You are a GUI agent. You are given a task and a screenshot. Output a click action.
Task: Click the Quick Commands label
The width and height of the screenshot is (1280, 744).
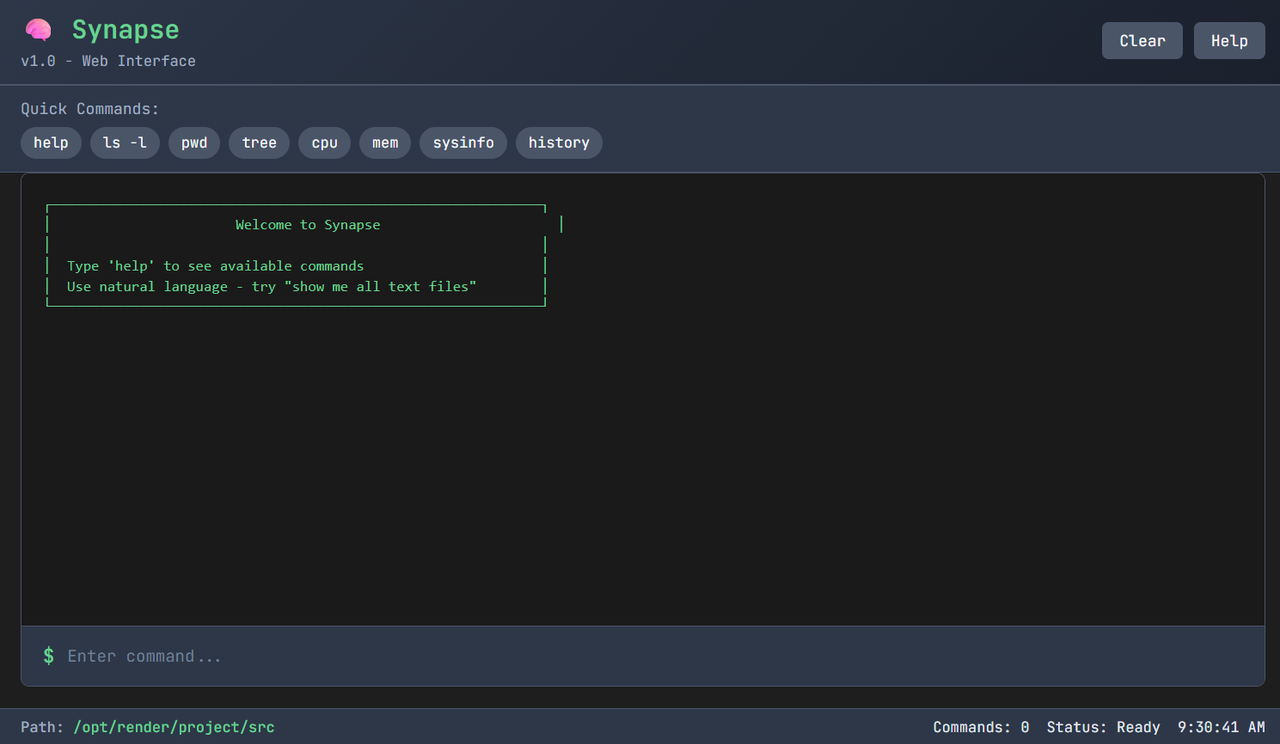click(89, 108)
